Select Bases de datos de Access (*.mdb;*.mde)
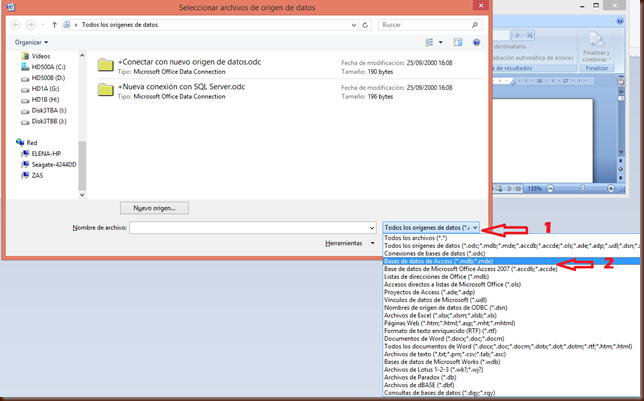 pyautogui.click(x=511, y=261)
